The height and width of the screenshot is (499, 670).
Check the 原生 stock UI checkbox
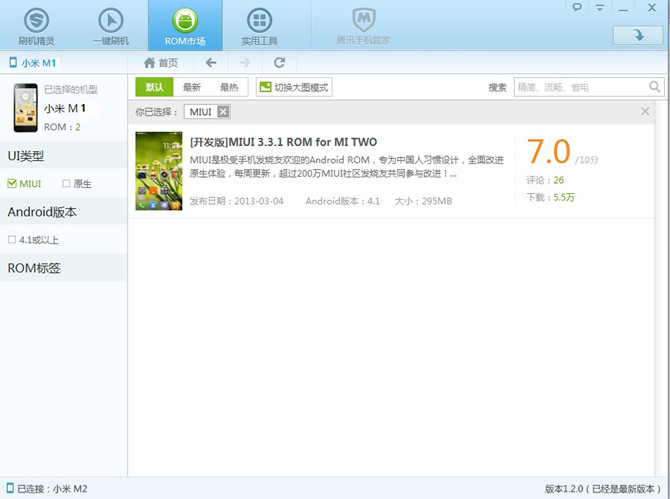pyautogui.click(x=66, y=184)
